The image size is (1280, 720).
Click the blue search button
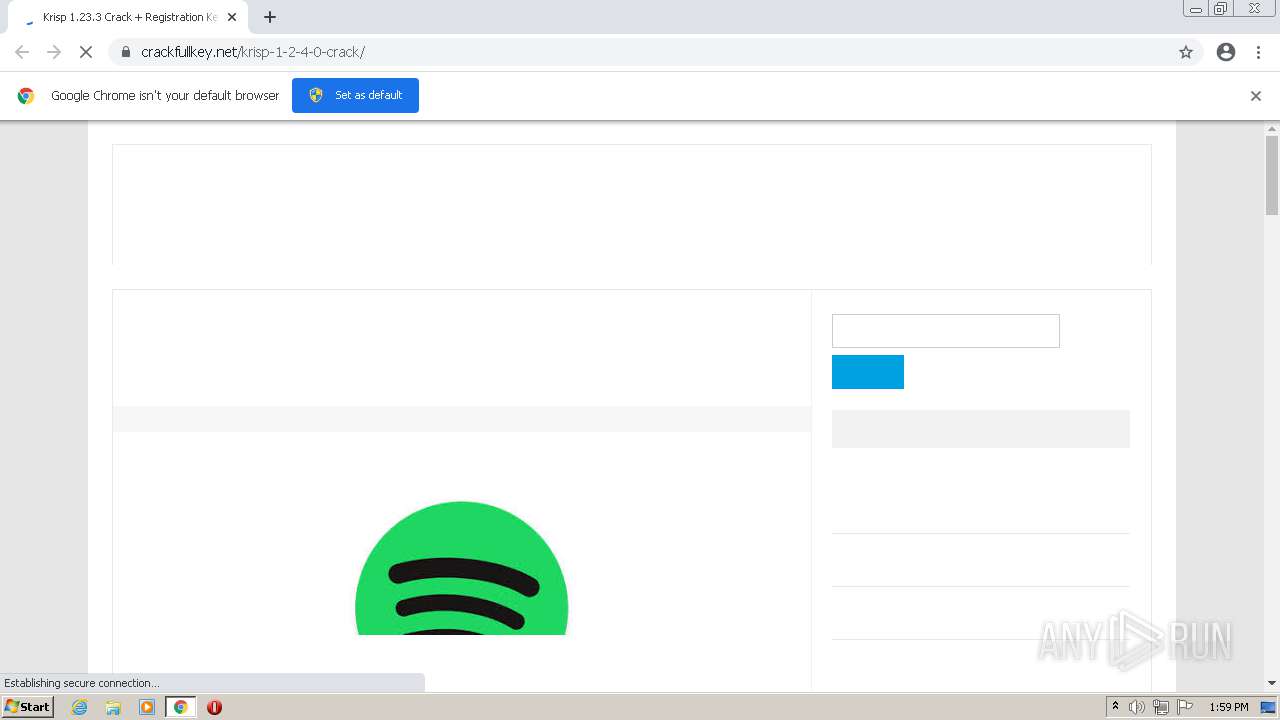tap(868, 372)
